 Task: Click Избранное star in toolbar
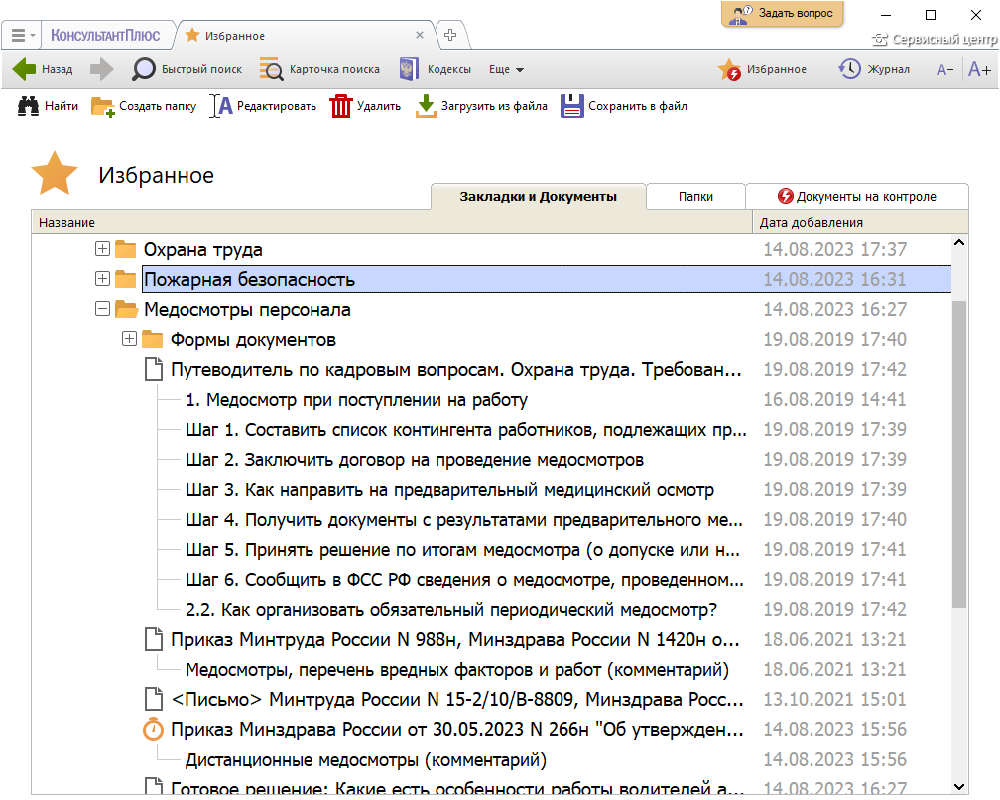point(762,69)
